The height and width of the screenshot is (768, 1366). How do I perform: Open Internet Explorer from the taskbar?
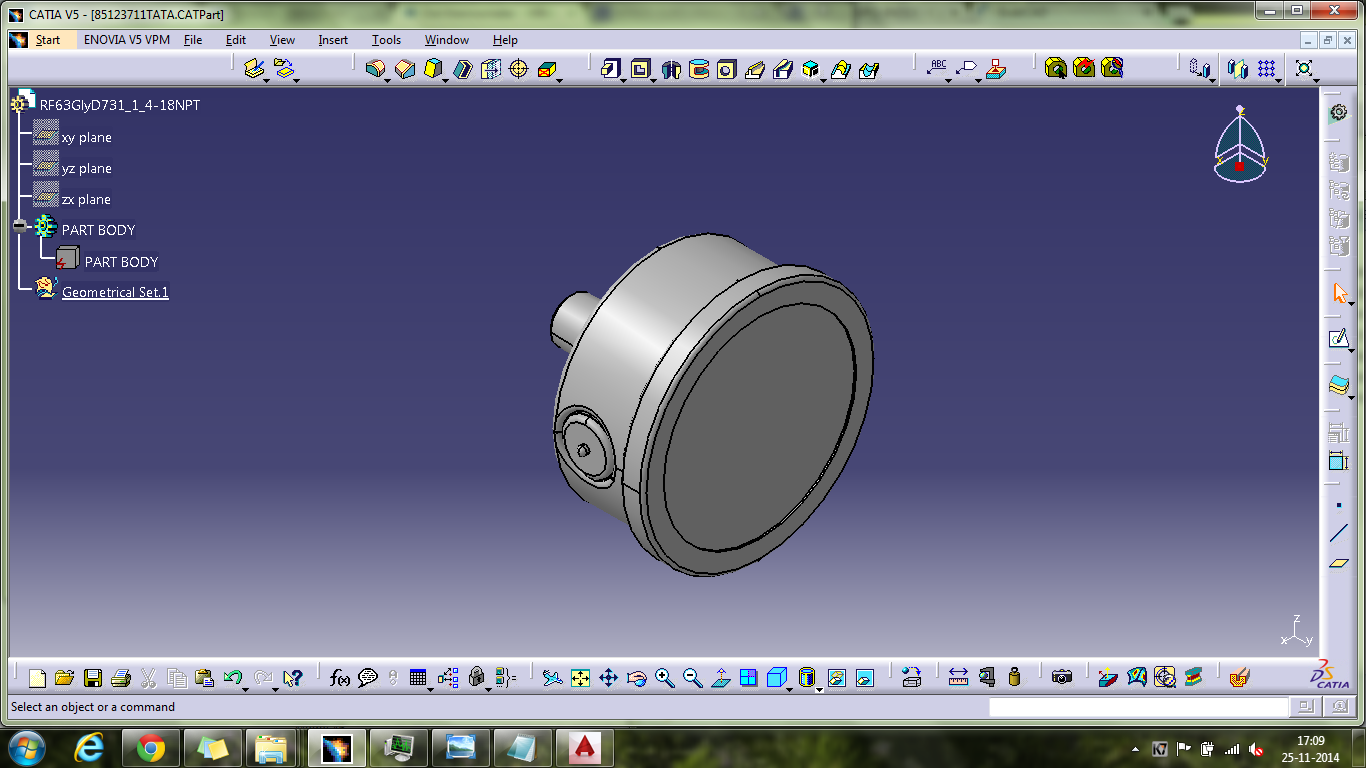pyautogui.click(x=89, y=747)
